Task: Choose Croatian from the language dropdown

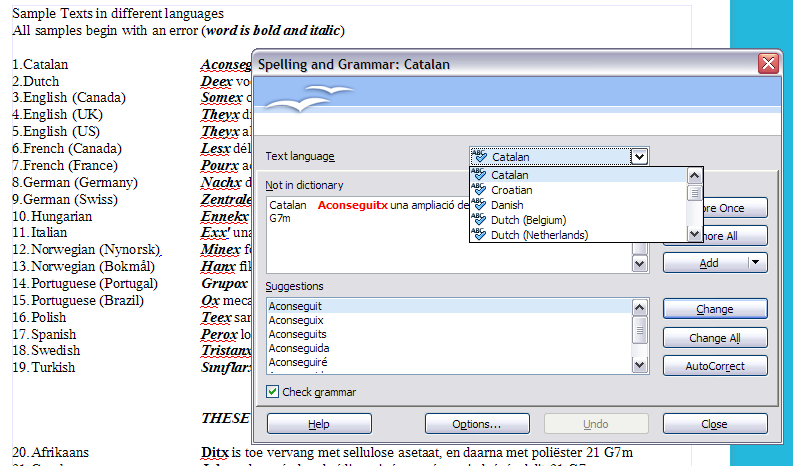Action: (511, 190)
